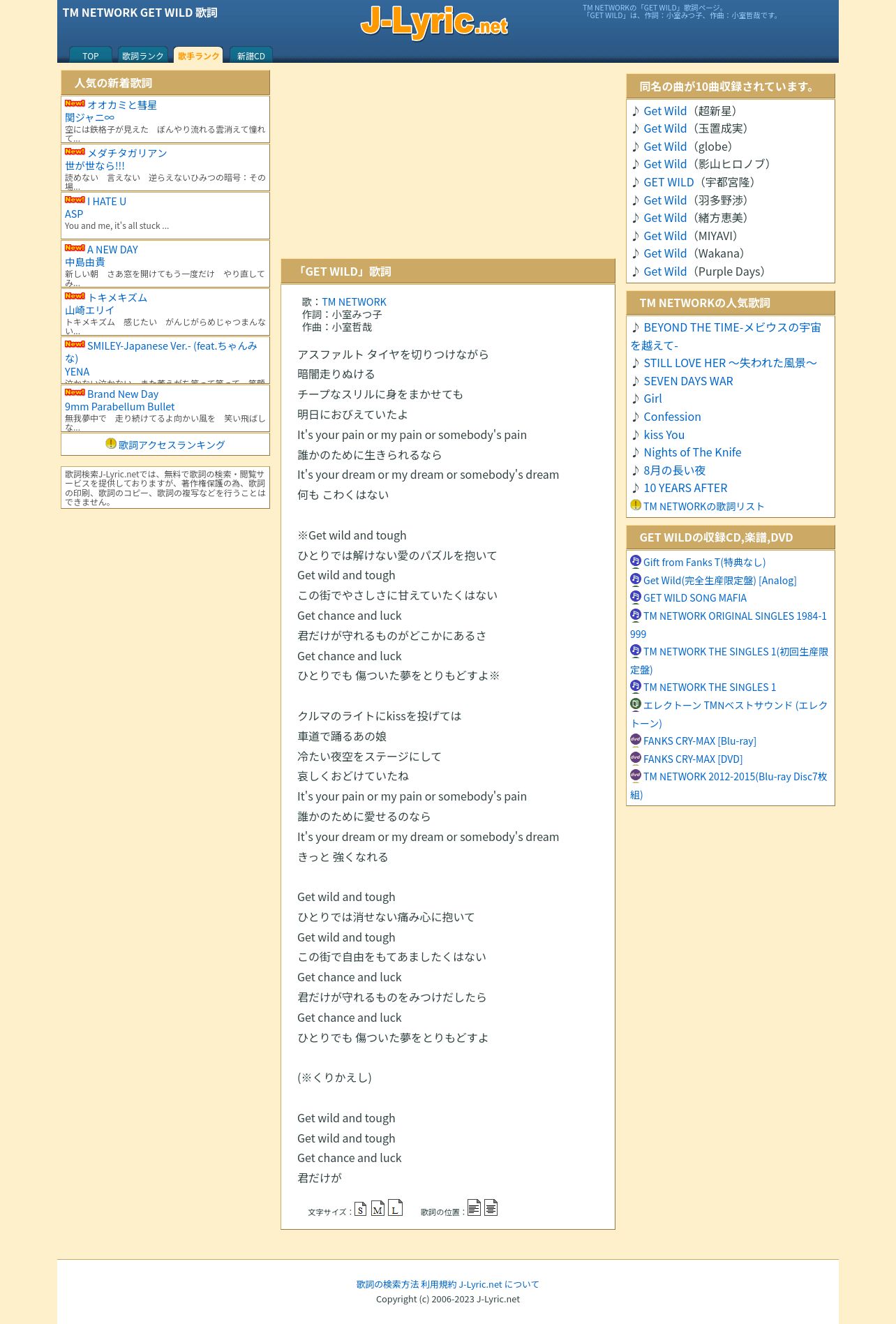Open kiss You lyrics link
Image resolution: width=896 pixels, height=1324 pixels.
[x=664, y=435]
